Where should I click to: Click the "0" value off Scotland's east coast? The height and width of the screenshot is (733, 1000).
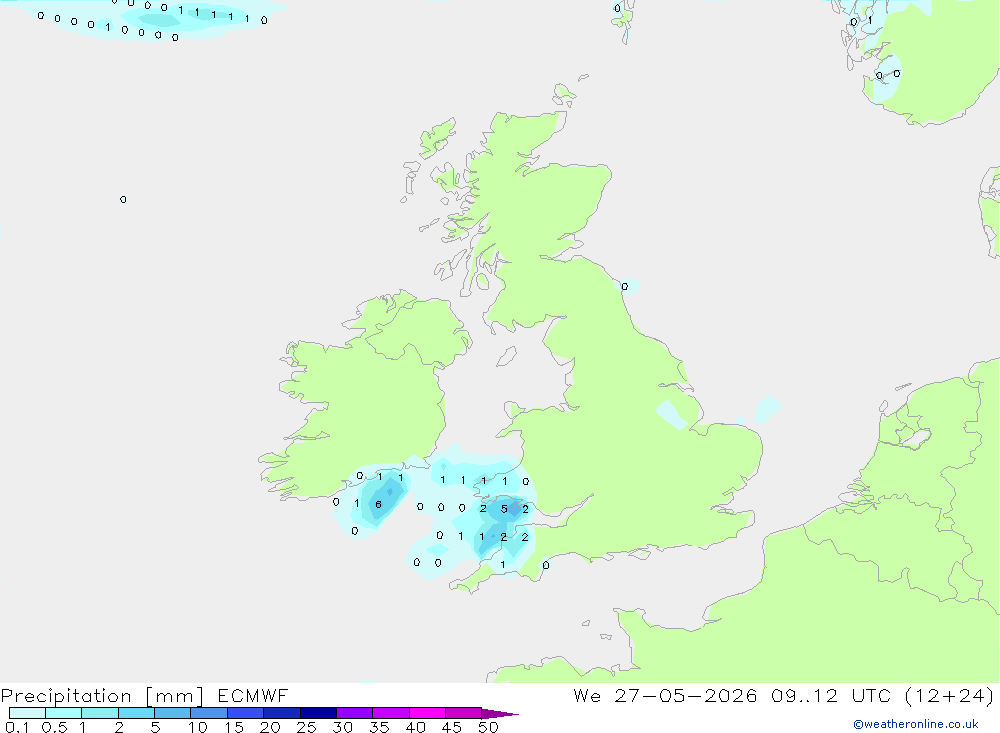coord(624,286)
